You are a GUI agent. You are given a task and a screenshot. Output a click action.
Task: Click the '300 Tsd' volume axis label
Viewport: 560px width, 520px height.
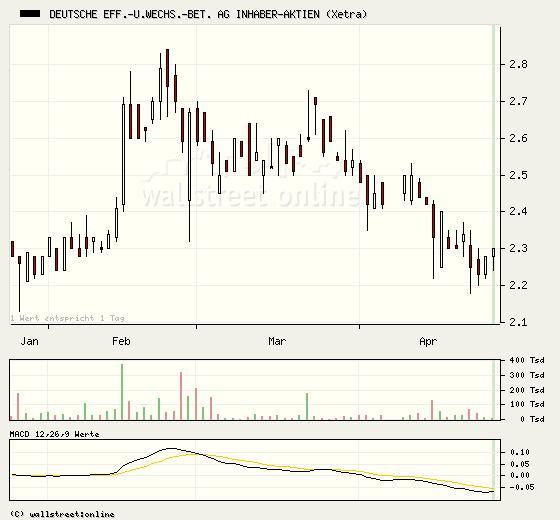click(x=527, y=375)
